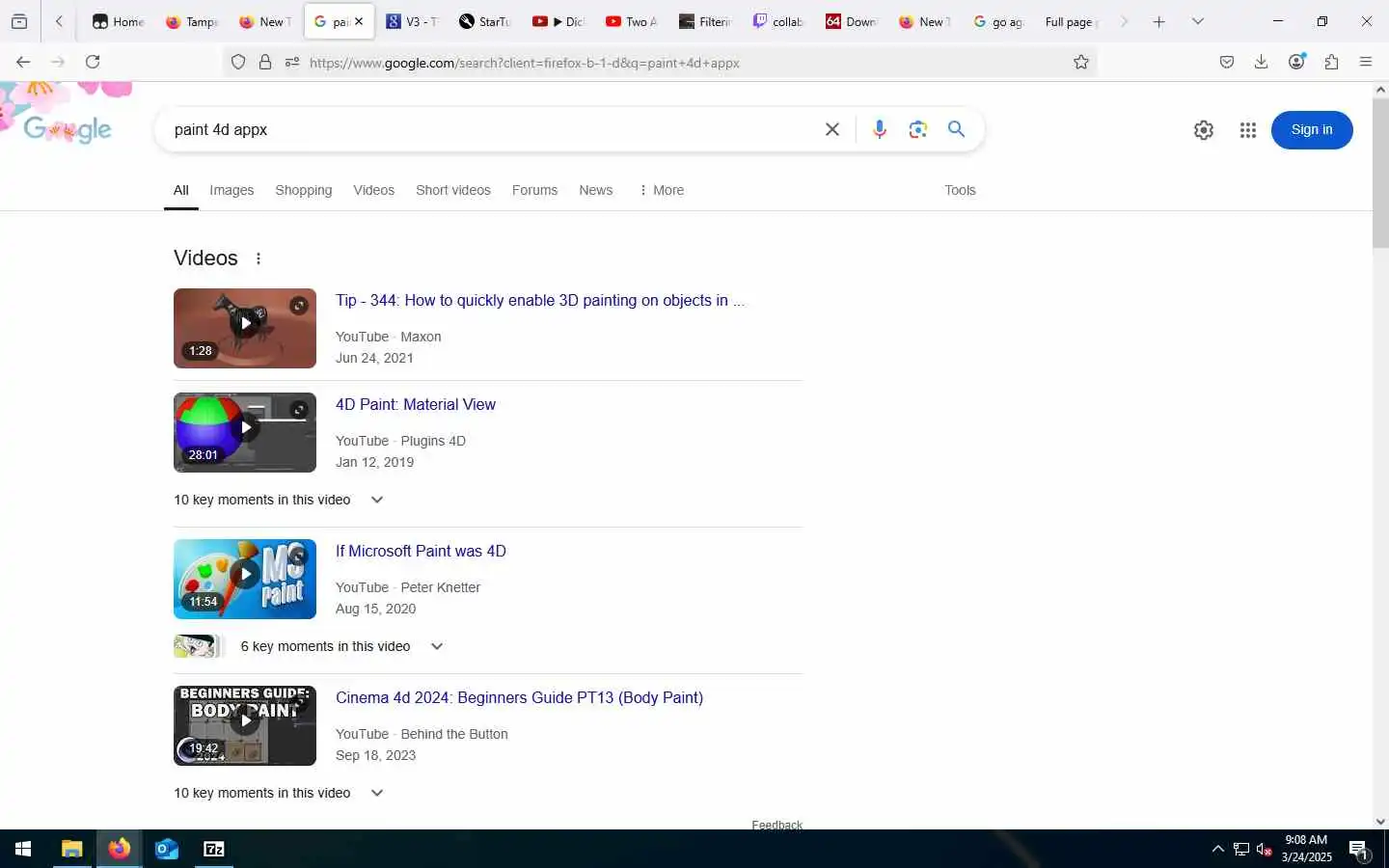Switch to Short videos tab
The image size is (1389, 868).
(452, 190)
